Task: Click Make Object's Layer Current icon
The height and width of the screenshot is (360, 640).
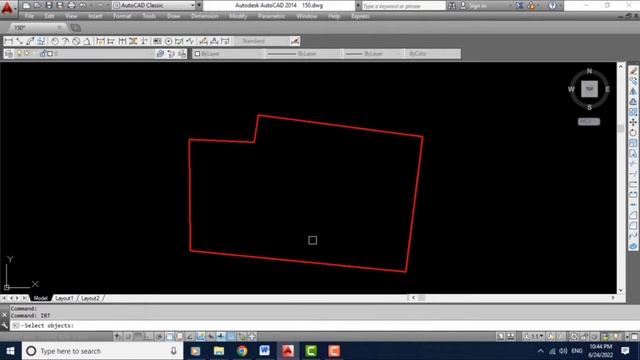Action: (x=160, y=54)
